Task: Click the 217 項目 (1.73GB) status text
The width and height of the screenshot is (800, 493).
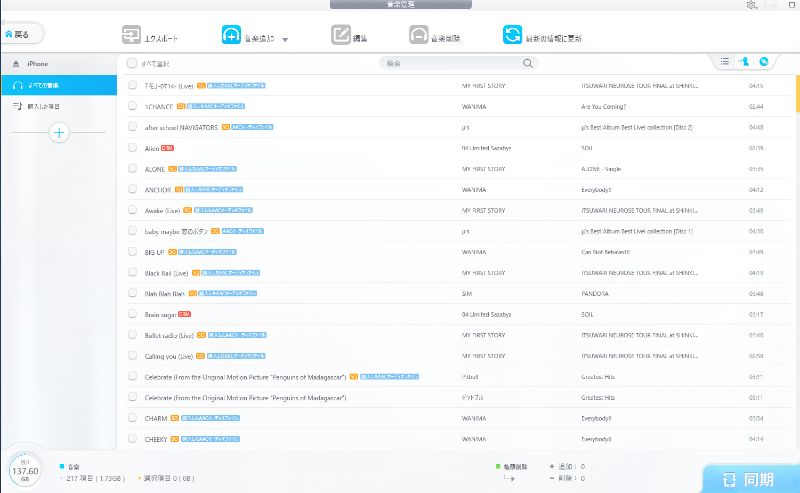Action: tap(95, 478)
